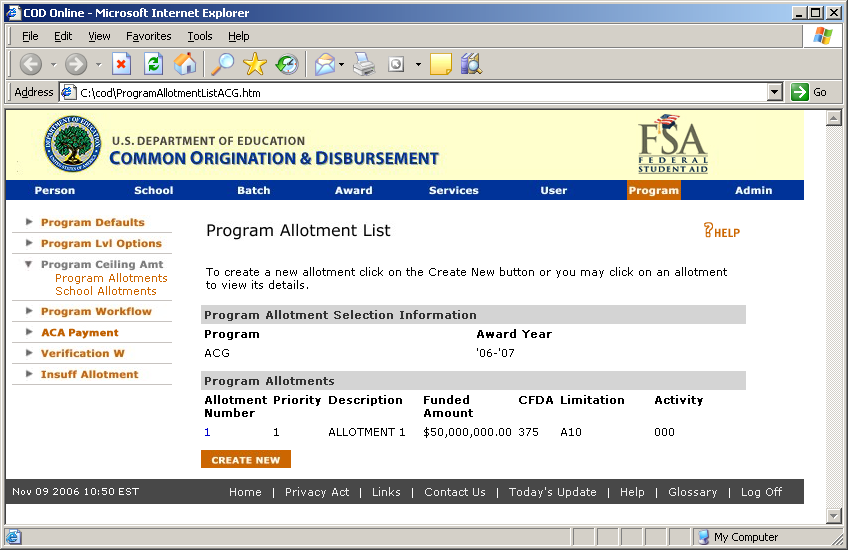Expand the Program Defaults sidebar section
This screenshot has height=550, width=848.
click(92, 222)
